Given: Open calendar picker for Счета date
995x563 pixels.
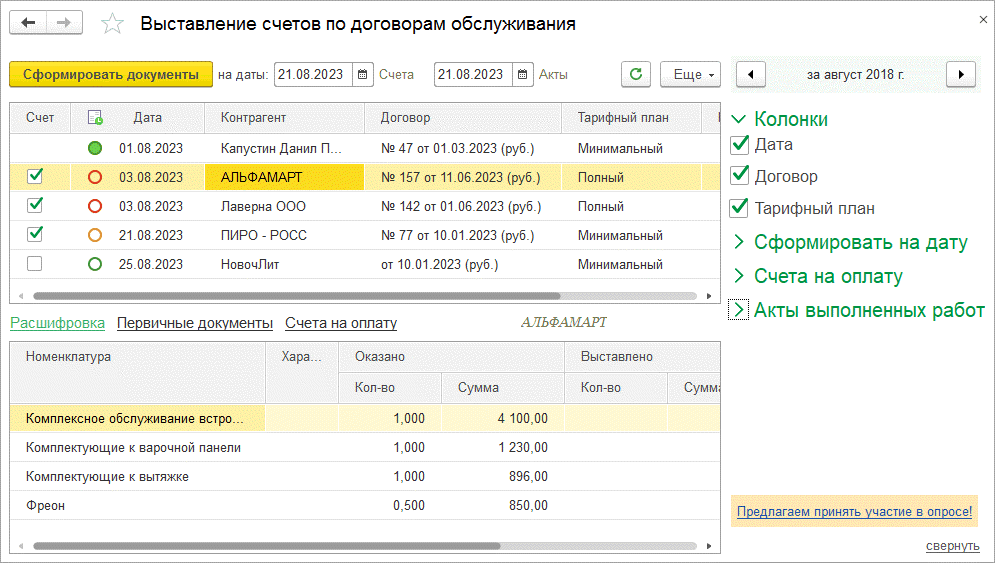Looking at the screenshot, I should click(363, 74).
